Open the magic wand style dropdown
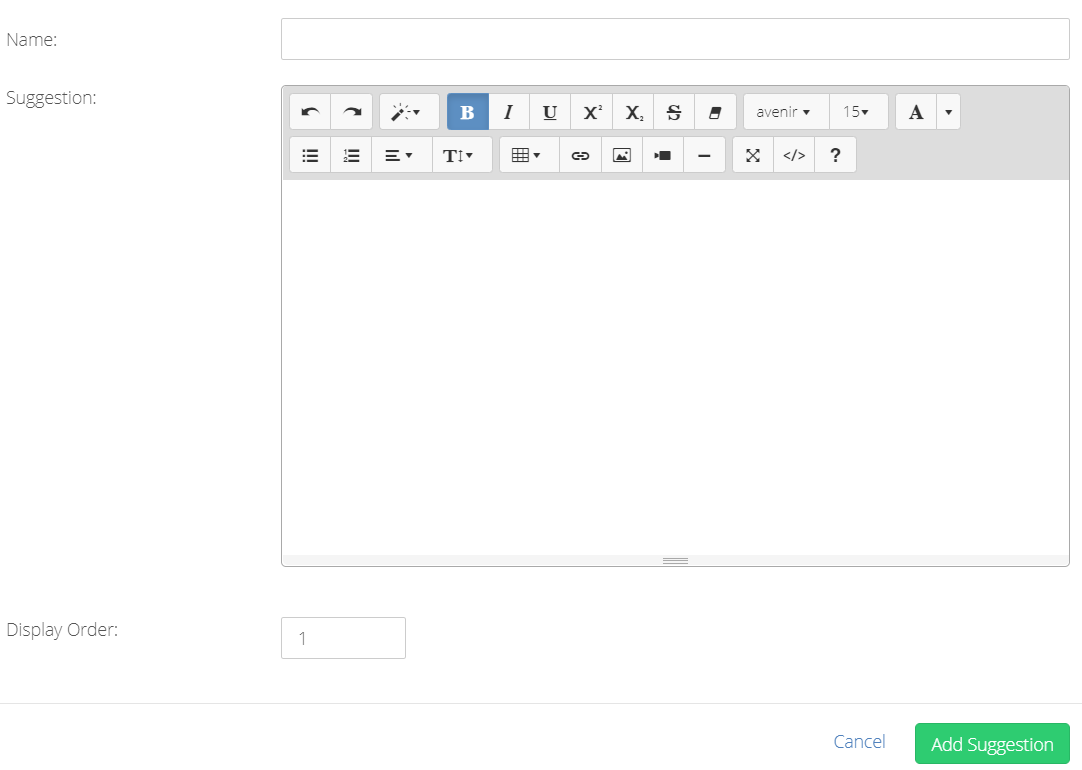This screenshot has width=1082, height=770. click(x=409, y=112)
